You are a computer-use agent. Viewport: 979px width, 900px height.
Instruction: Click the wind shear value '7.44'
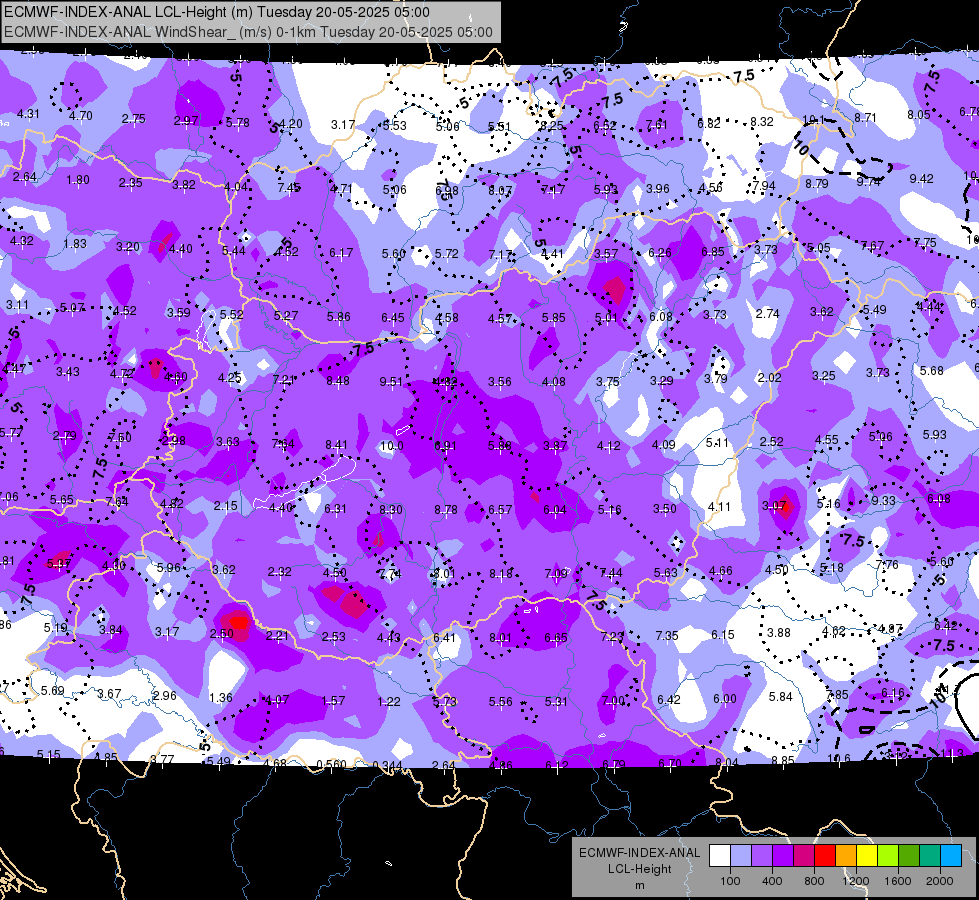611,573
